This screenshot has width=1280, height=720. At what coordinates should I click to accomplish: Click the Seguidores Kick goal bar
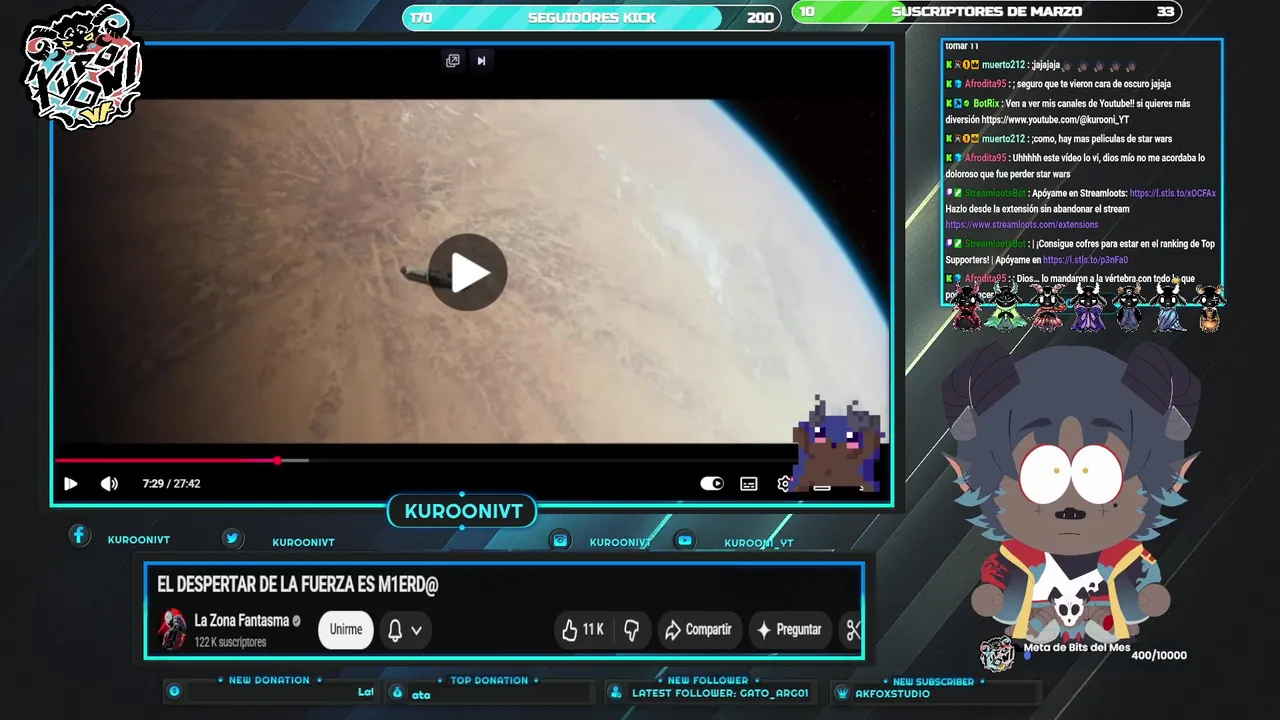coord(591,17)
